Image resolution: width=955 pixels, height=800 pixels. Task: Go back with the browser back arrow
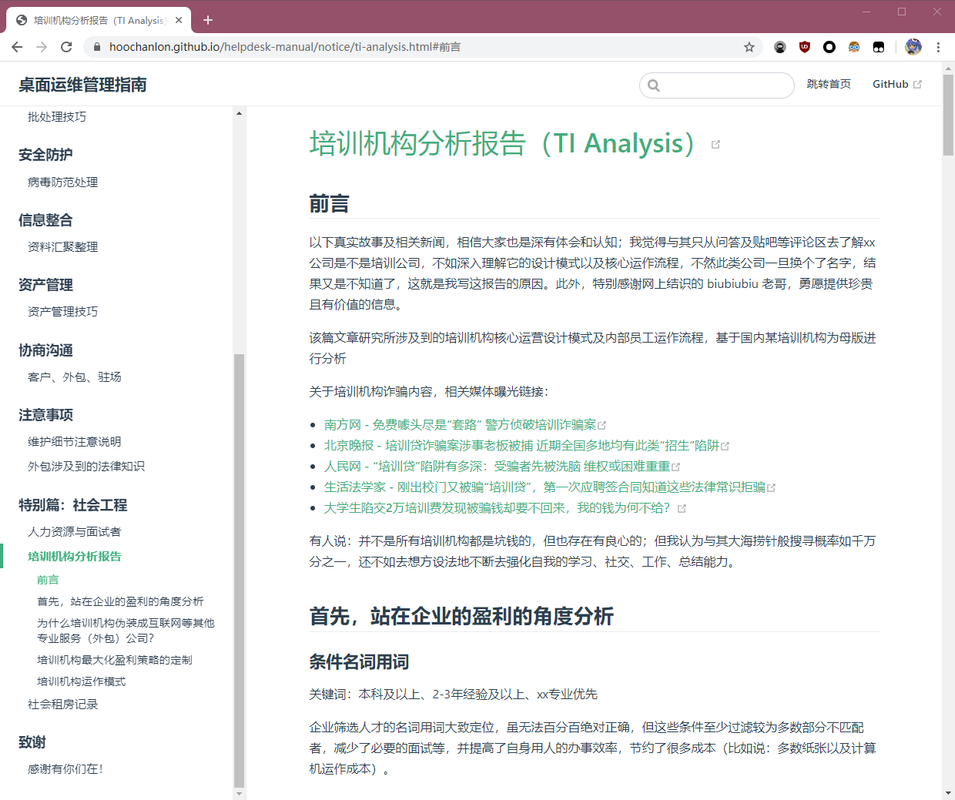(17, 47)
